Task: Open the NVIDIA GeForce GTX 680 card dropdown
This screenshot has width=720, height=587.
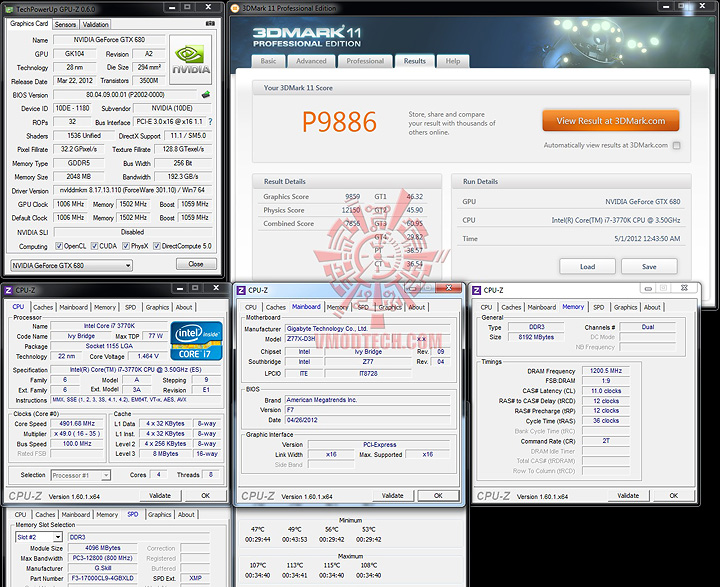Action: click(x=71, y=265)
